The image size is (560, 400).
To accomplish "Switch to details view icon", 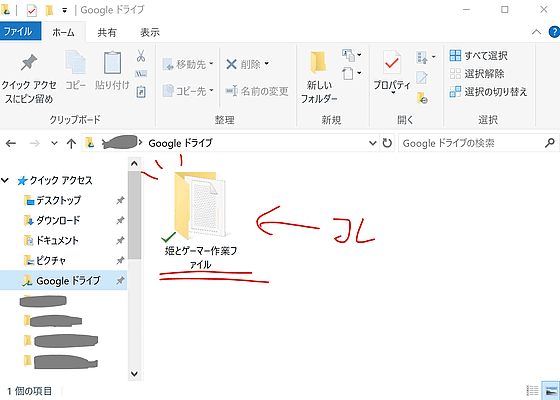I will tap(532, 390).
